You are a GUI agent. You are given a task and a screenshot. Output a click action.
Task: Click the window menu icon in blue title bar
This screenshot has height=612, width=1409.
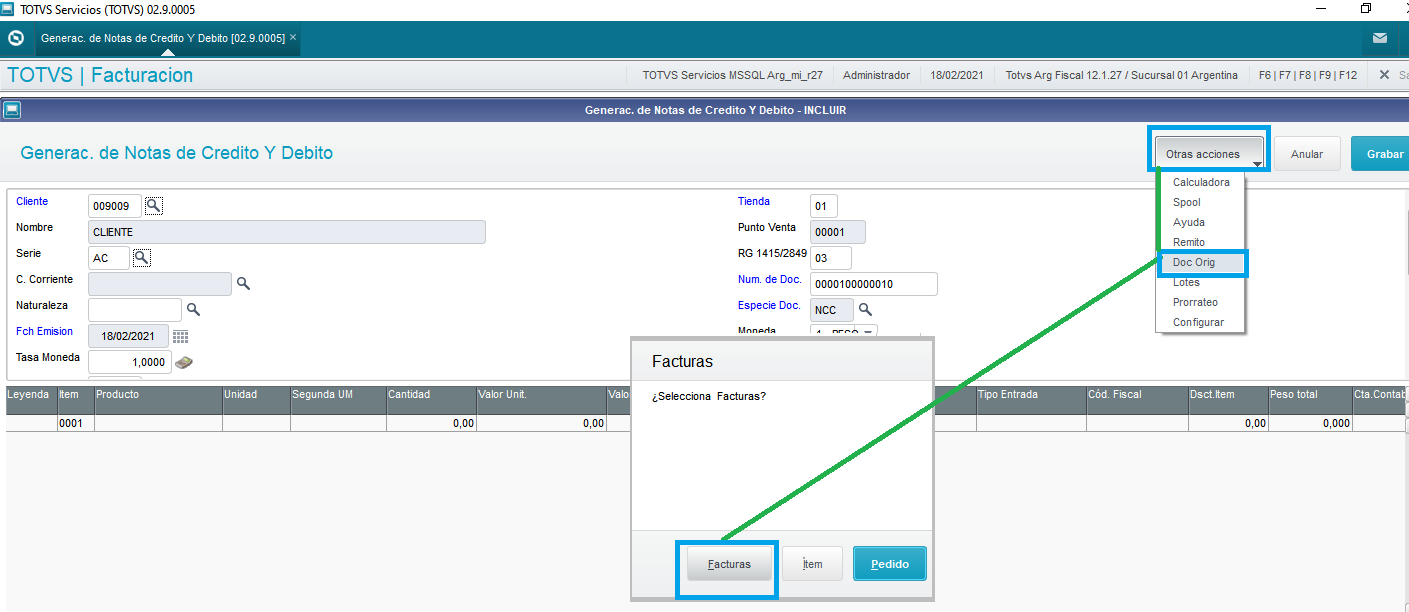click(x=12, y=110)
